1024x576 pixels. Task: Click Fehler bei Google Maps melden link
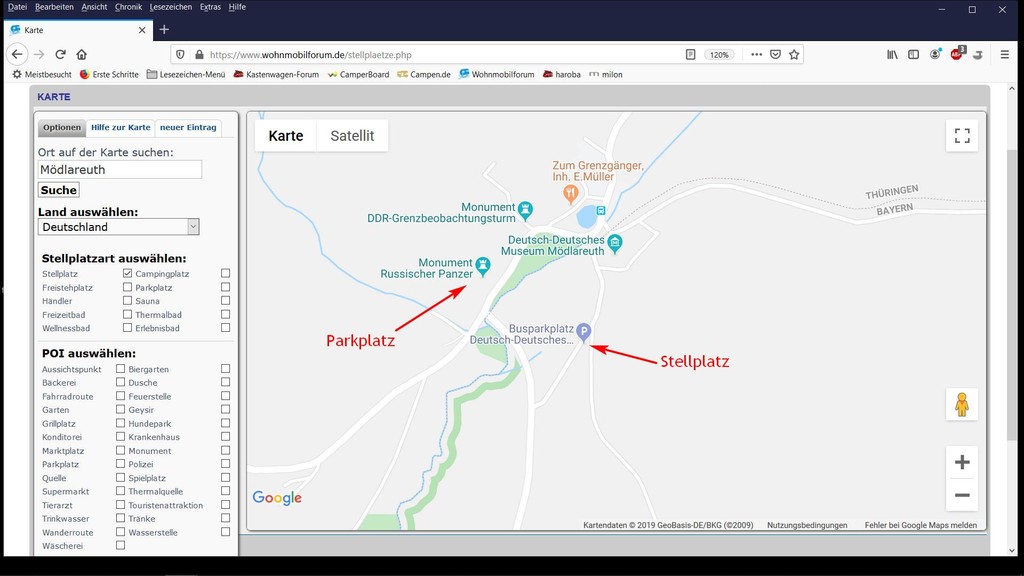point(921,525)
